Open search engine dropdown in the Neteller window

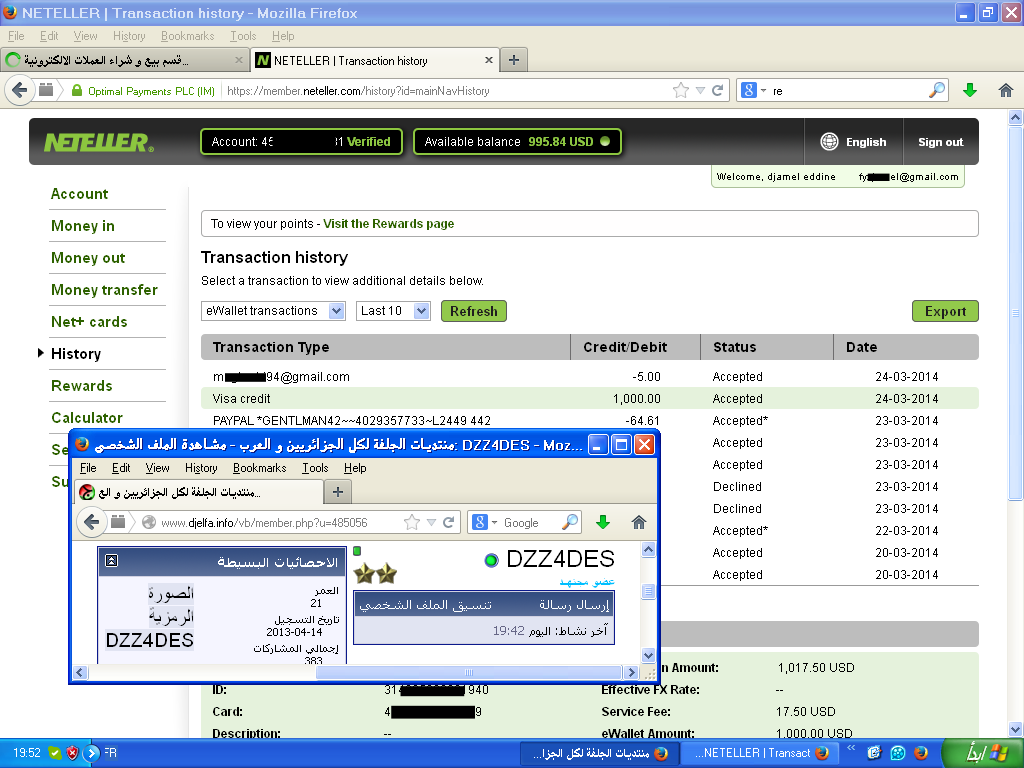point(753,90)
